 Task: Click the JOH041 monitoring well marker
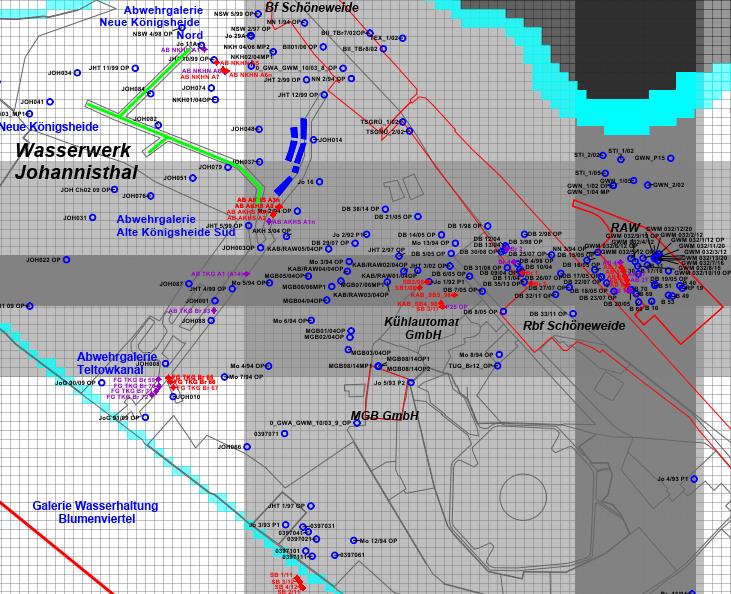click(x=50, y=102)
